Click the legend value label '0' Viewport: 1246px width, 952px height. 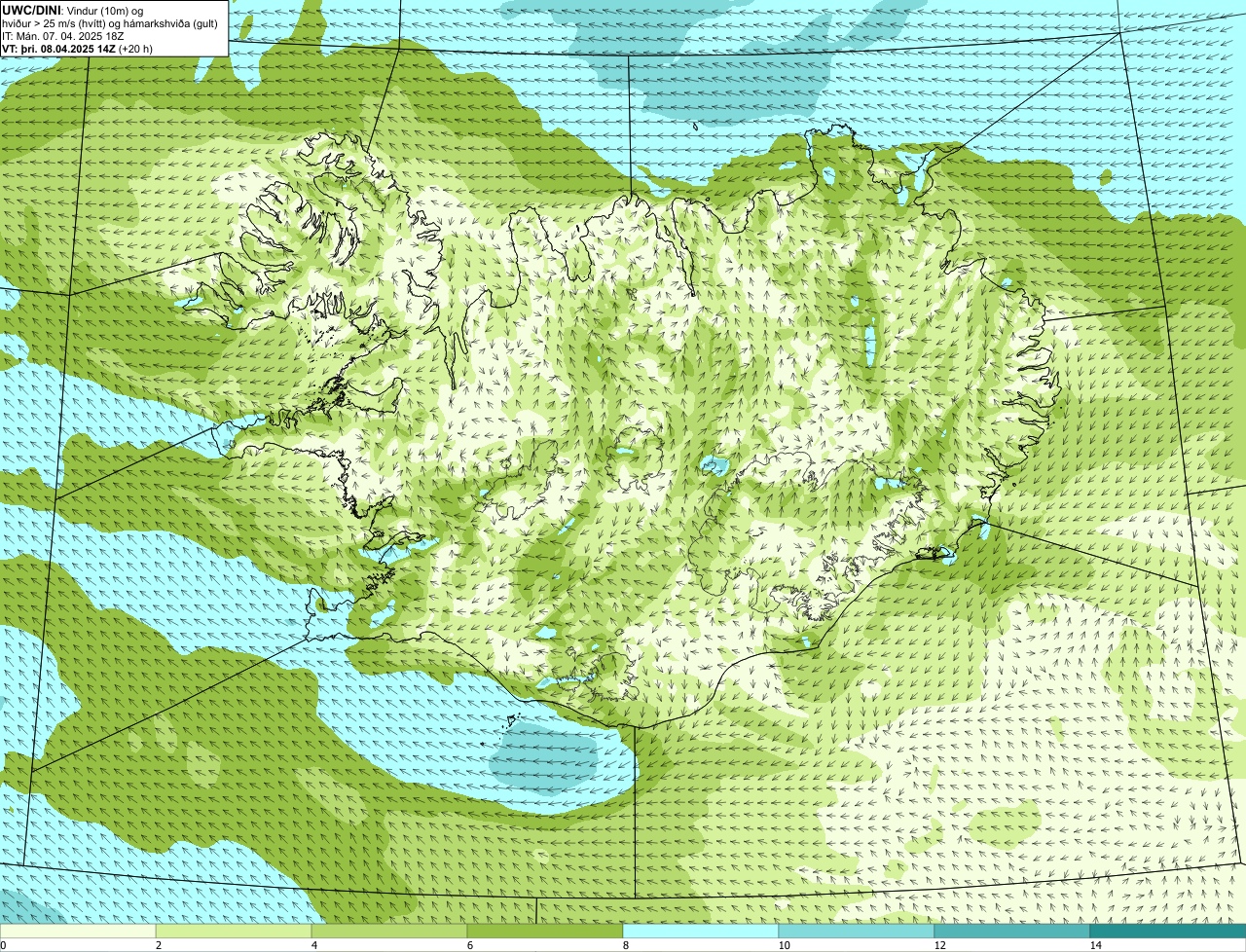3,945
